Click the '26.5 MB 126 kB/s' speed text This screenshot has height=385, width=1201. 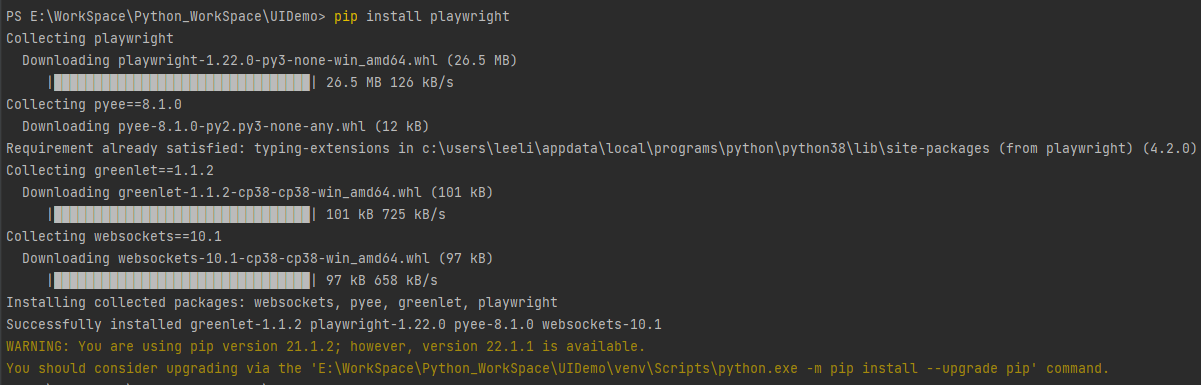390,82
